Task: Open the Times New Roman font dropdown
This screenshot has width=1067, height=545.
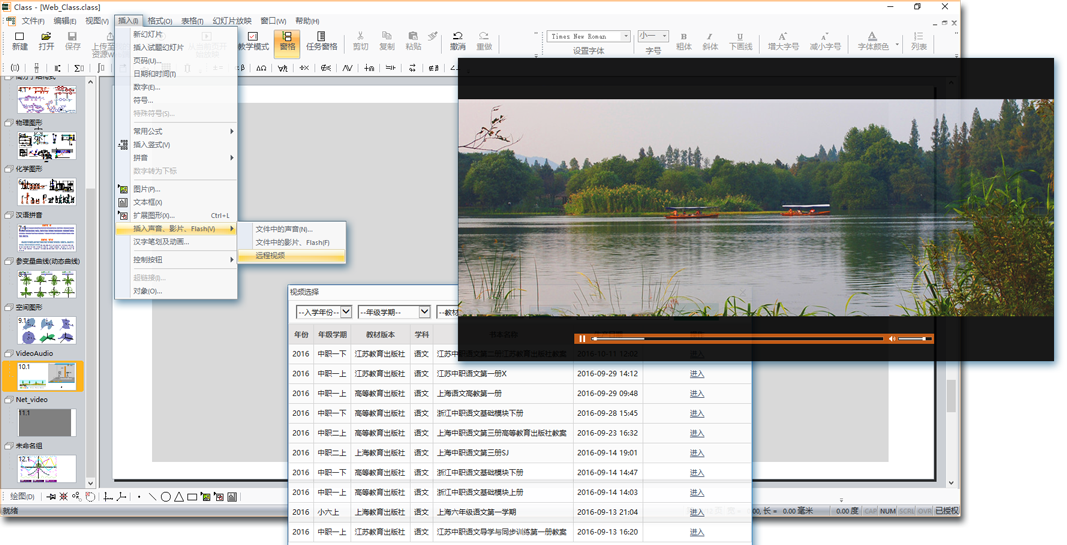Action: (x=626, y=36)
